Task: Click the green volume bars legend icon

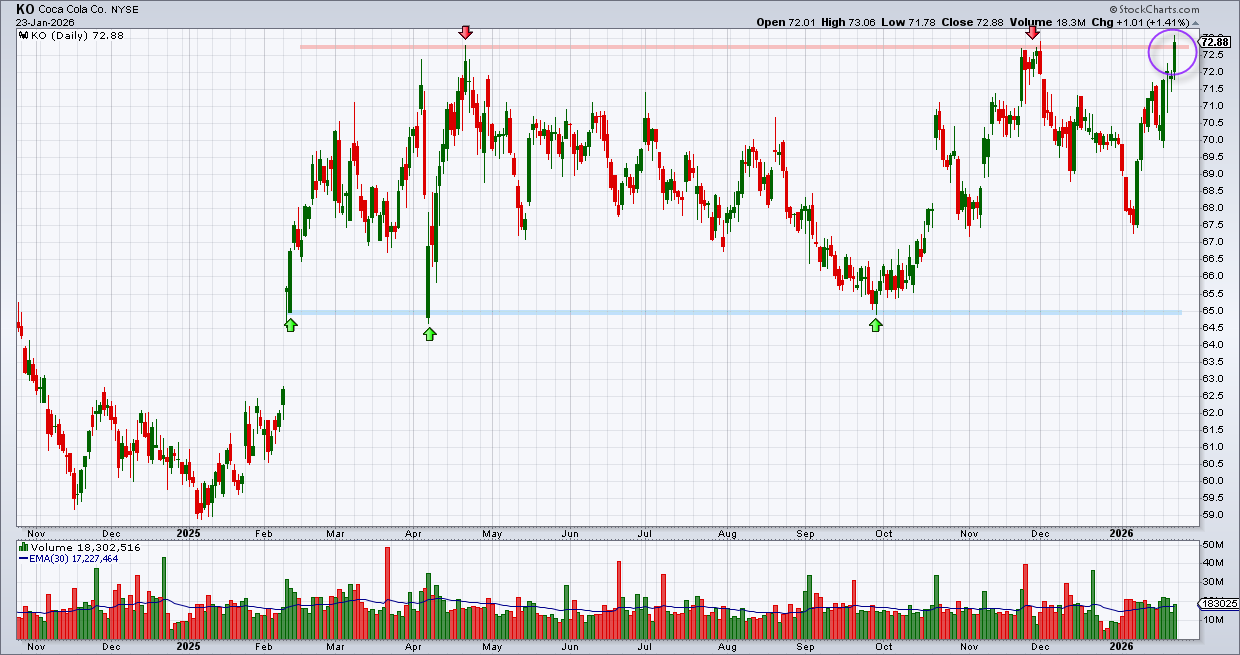Action: pos(22,548)
